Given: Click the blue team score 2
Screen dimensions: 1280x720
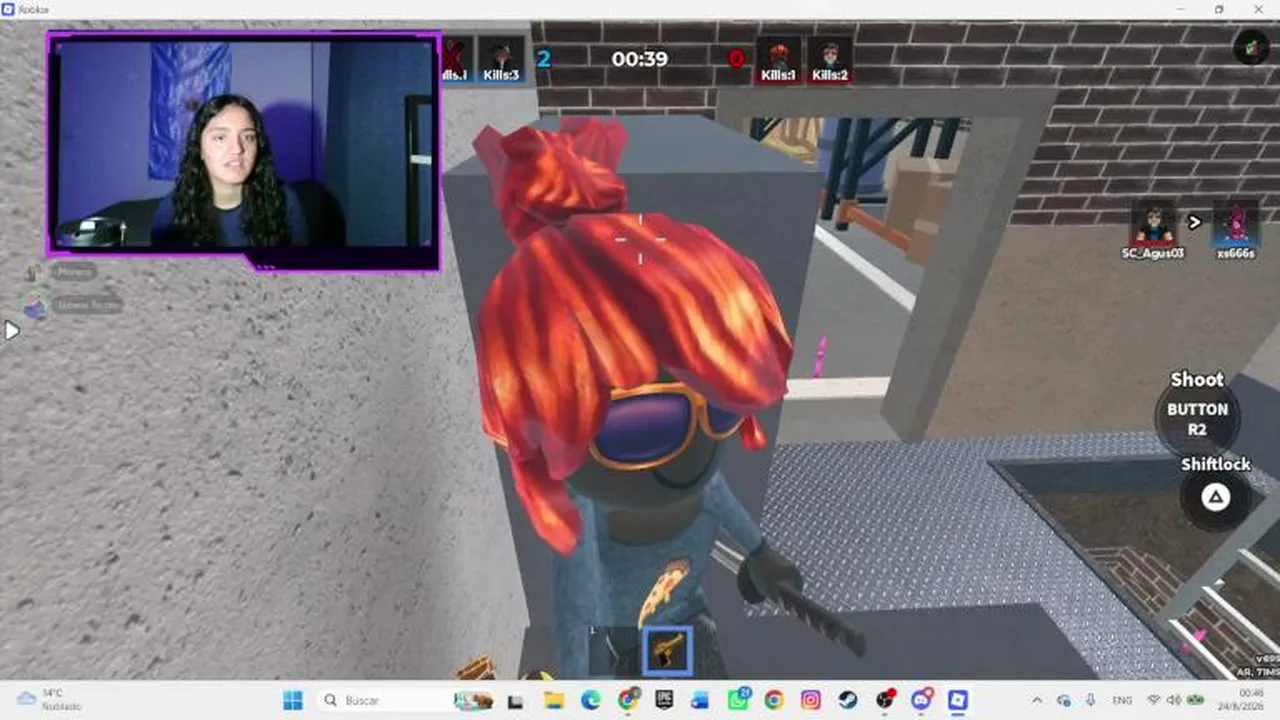Looking at the screenshot, I should 543,59.
